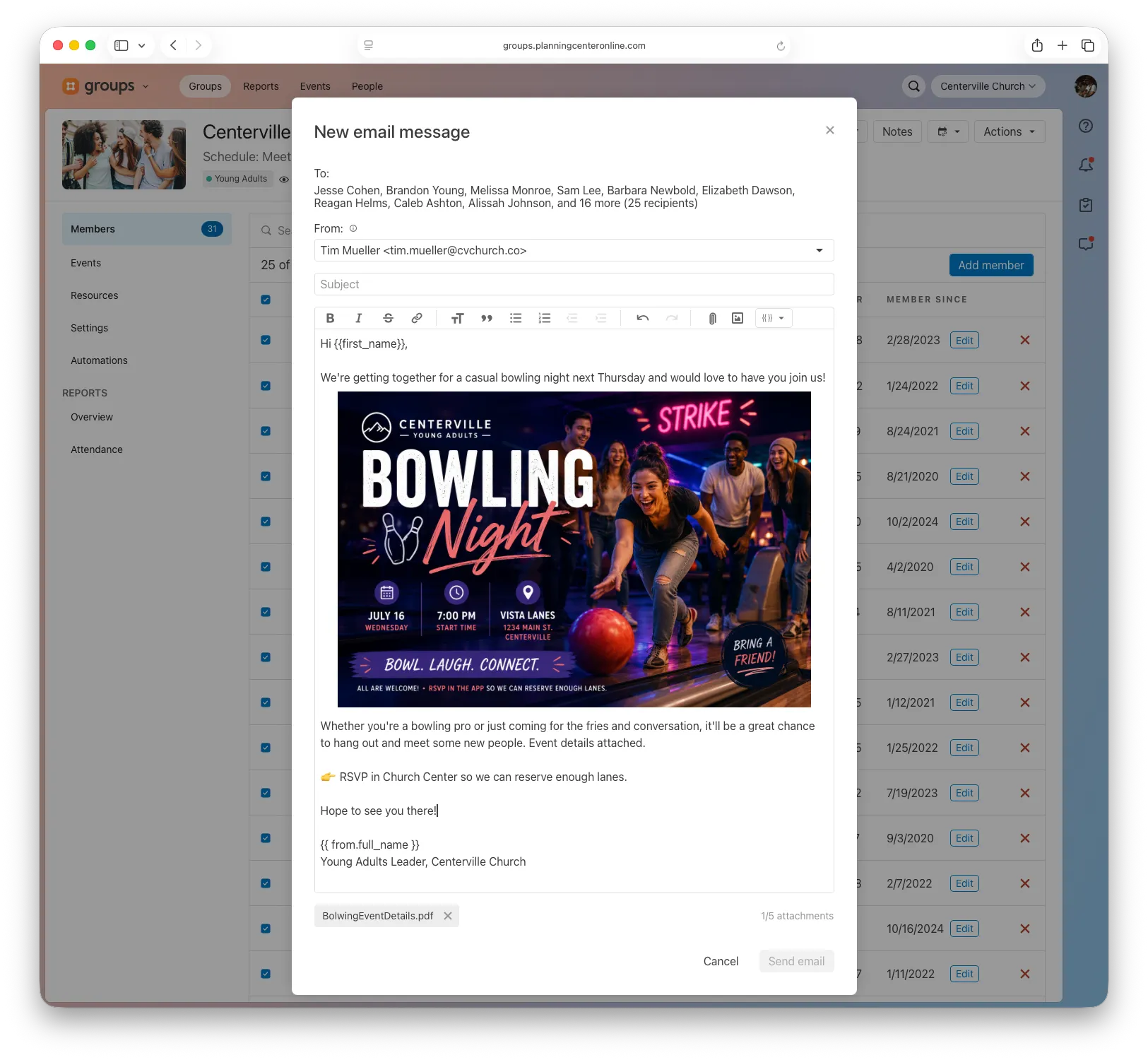Remove the BolwingEventDetails.pdf attachment
Screen dimensions: 1148x1060
click(448, 916)
